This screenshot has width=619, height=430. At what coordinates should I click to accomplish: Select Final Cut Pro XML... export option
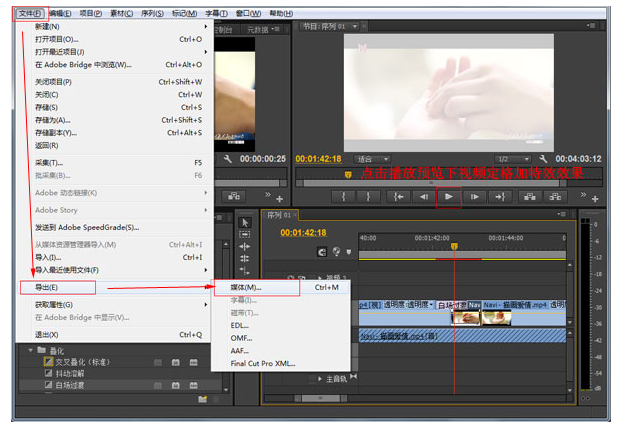pos(264,364)
